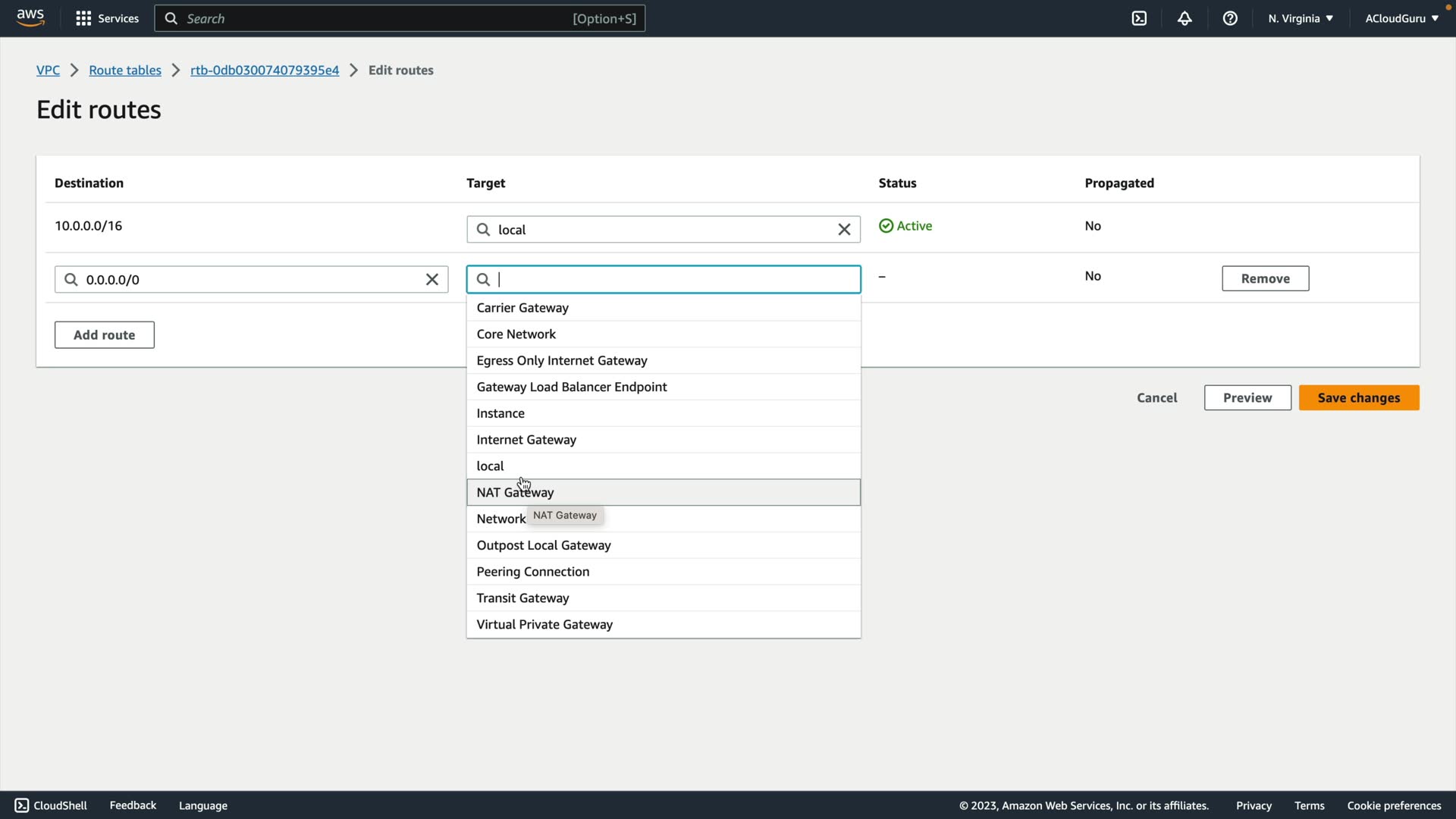This screenshot has width=1456, height=819.
Task: Expand the ACloudGuru account dropdown
Action: (x=1401, y=18)
